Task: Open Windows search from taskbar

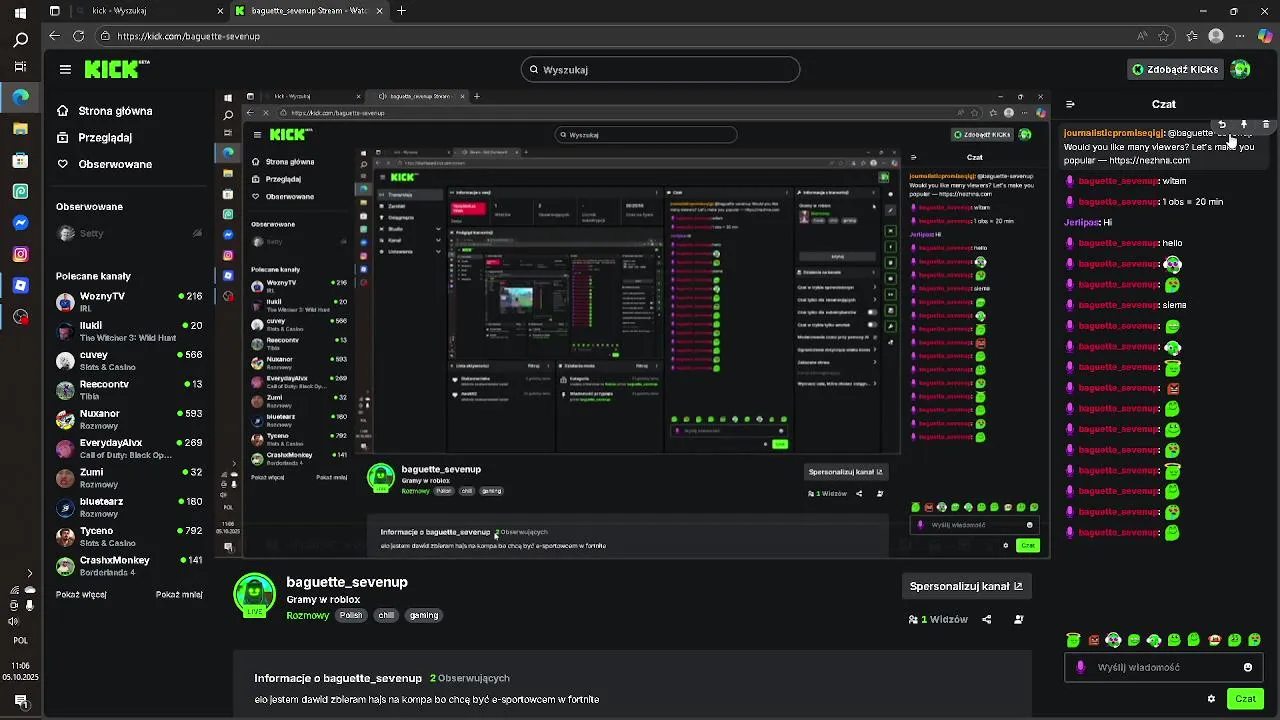Action: (x=20, y=40)
